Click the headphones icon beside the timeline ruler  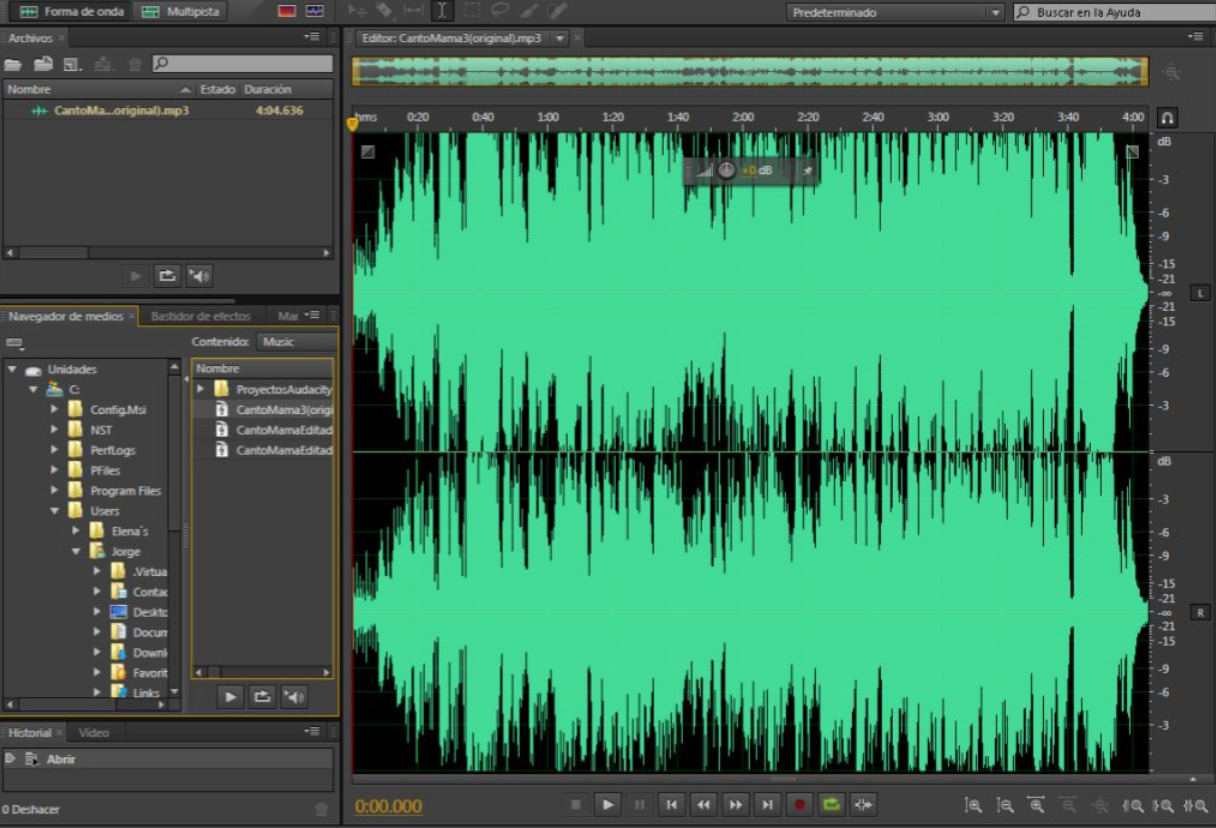1167,118
